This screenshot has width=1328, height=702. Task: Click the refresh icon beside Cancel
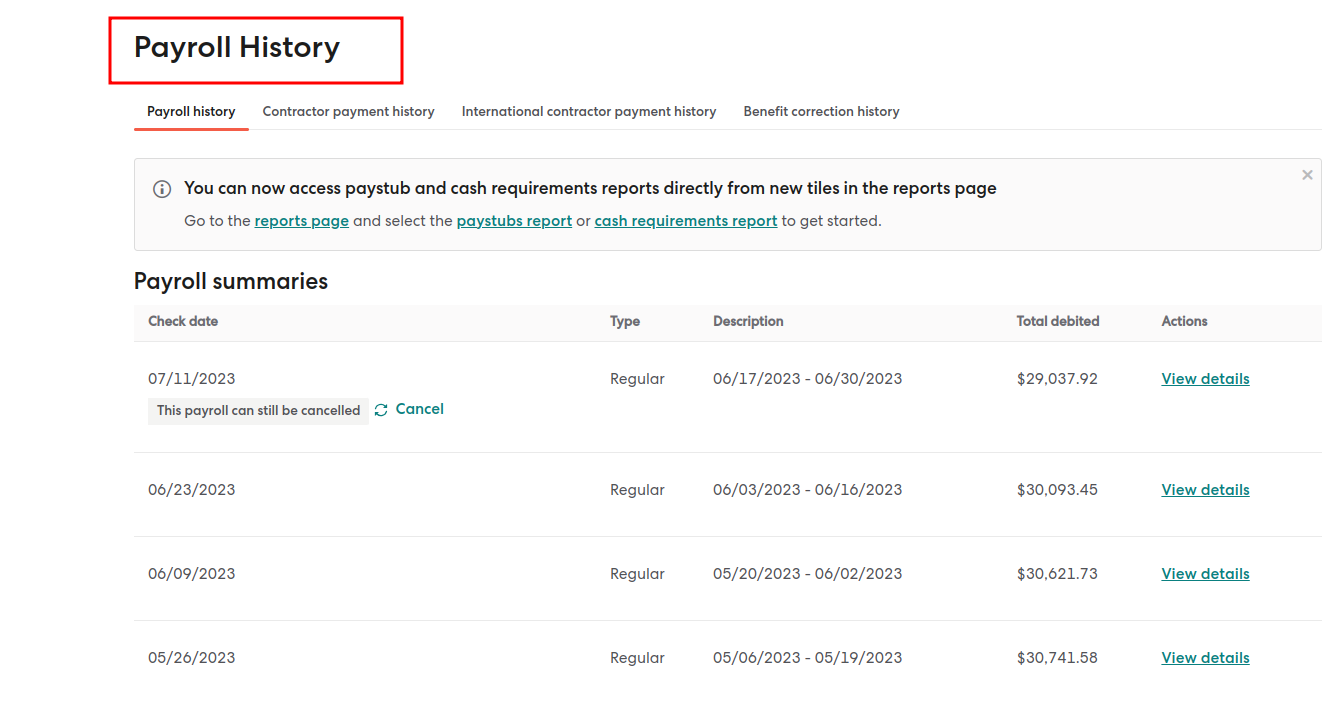point(381,410)
